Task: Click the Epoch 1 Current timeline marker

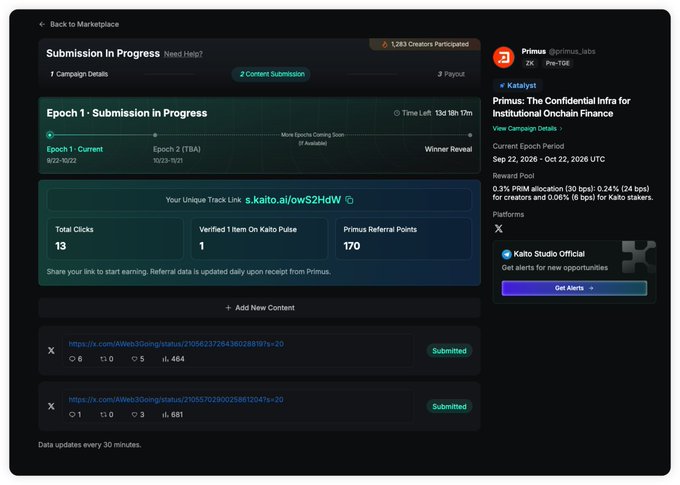Action: coord(50,135)
